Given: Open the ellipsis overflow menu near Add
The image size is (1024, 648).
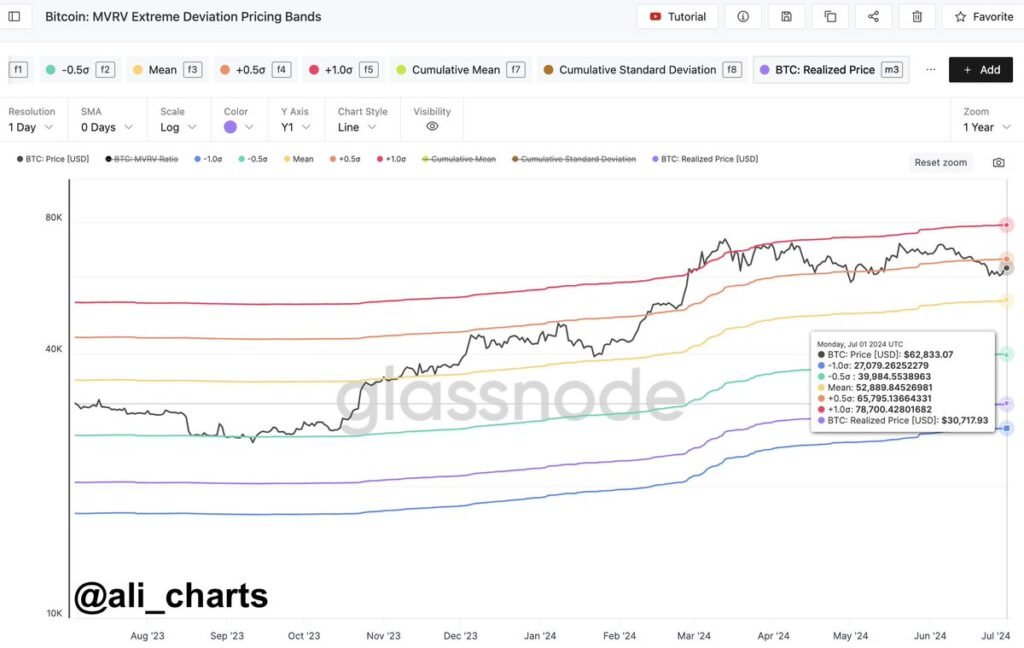Looking at the screenshot, I should tap(931, 70).
